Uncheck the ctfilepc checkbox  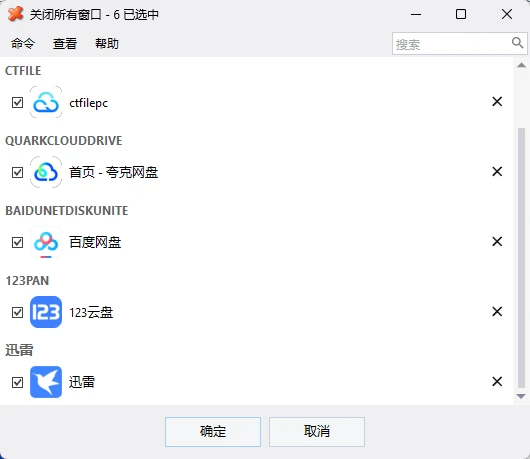click(17, 102)
